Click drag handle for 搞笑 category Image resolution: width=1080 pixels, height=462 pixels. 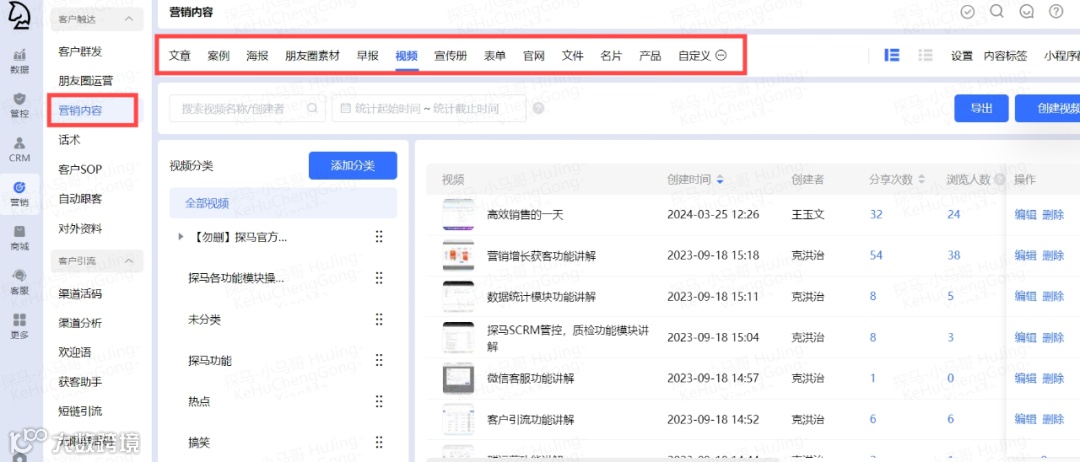coord(378,443)
